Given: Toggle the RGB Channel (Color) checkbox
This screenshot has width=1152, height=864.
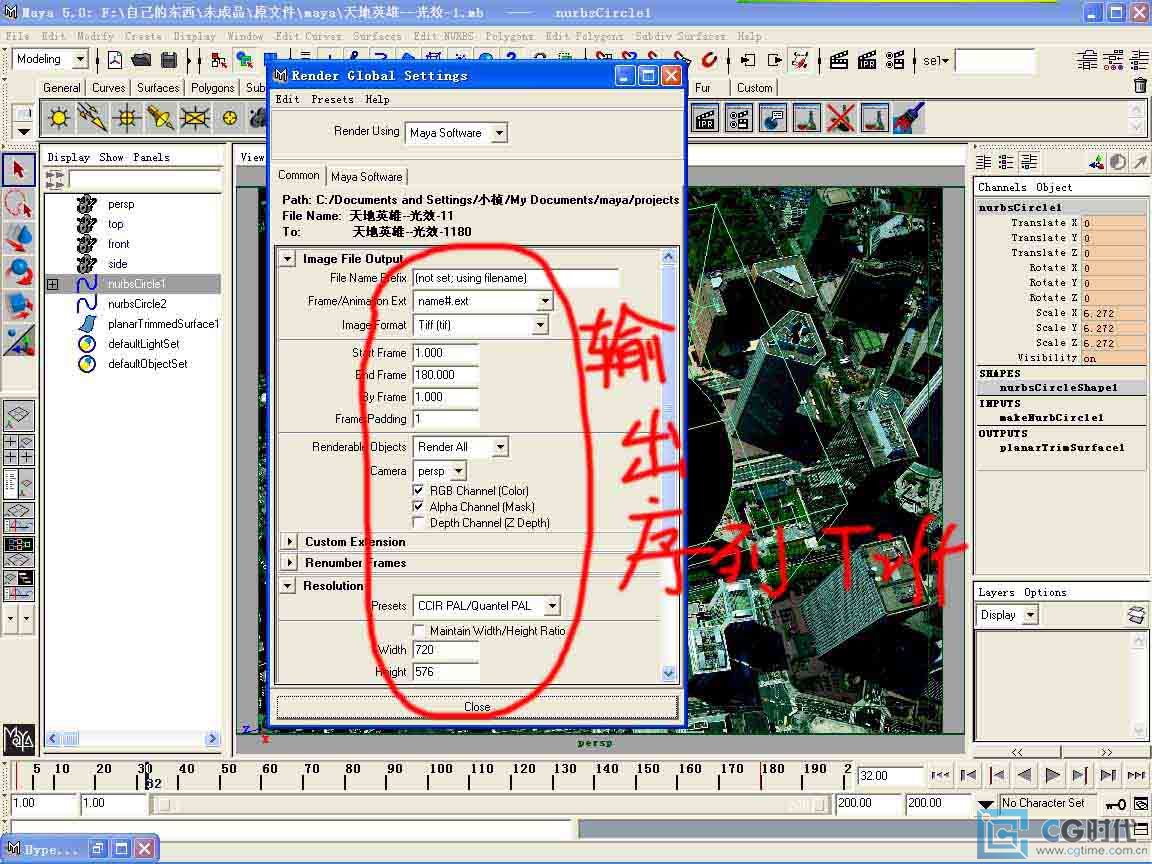Looking at the screenshot, I should 418,490.
